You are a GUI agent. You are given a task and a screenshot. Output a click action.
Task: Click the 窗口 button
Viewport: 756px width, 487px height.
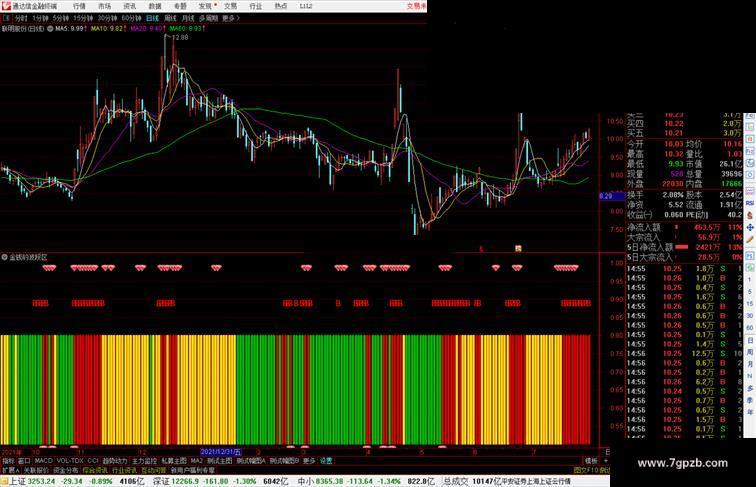(x=24, y=461)
